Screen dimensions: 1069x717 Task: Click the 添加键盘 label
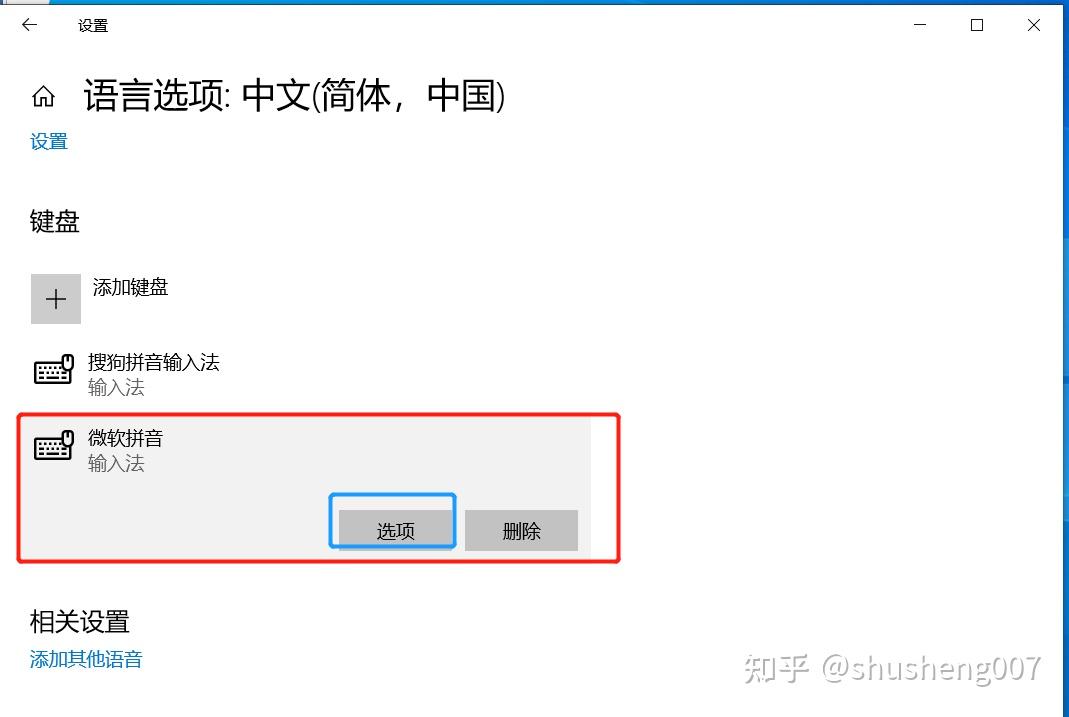click(x=130, y=288)
